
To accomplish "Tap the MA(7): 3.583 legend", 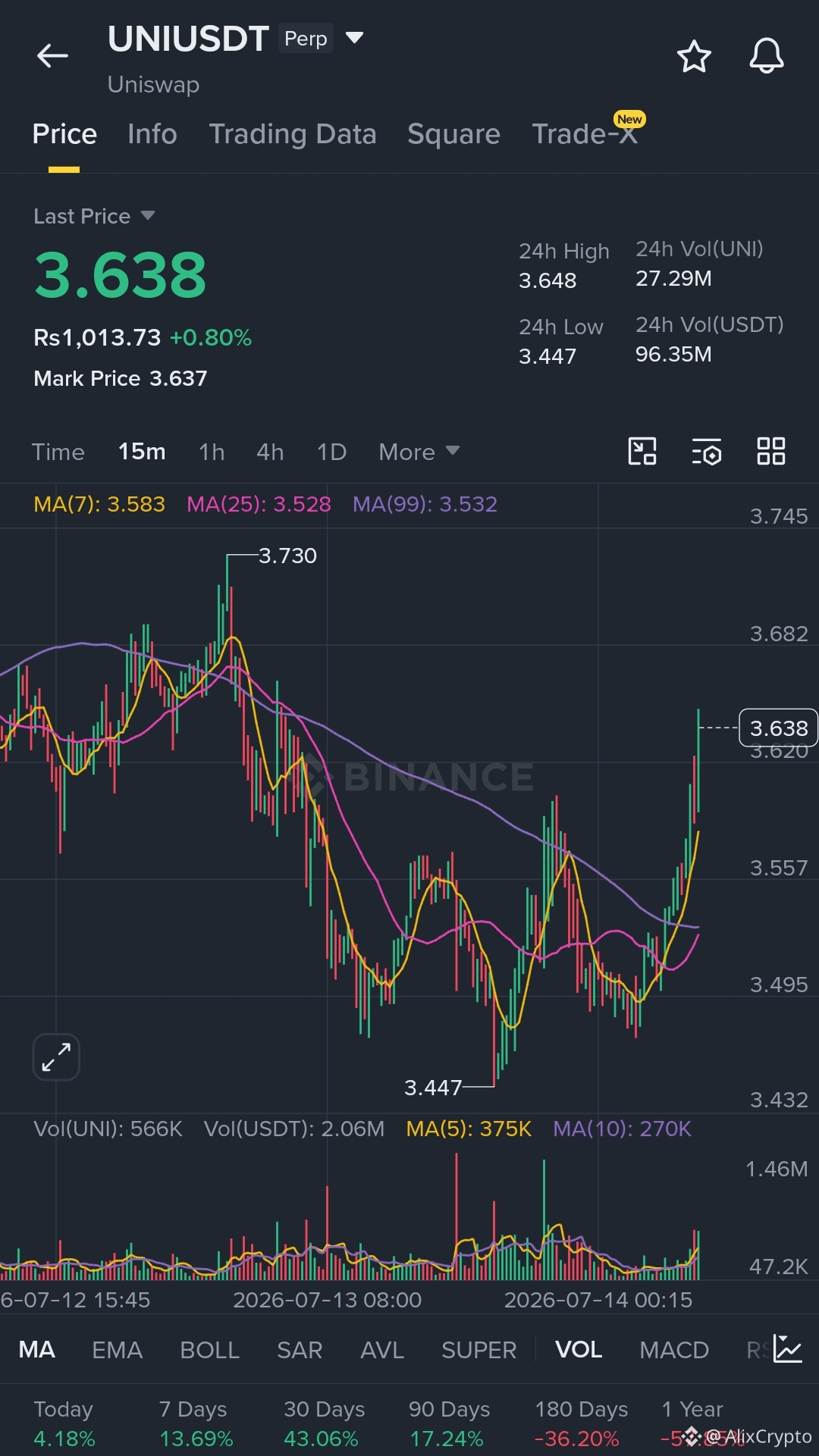I will pos(99,504).
